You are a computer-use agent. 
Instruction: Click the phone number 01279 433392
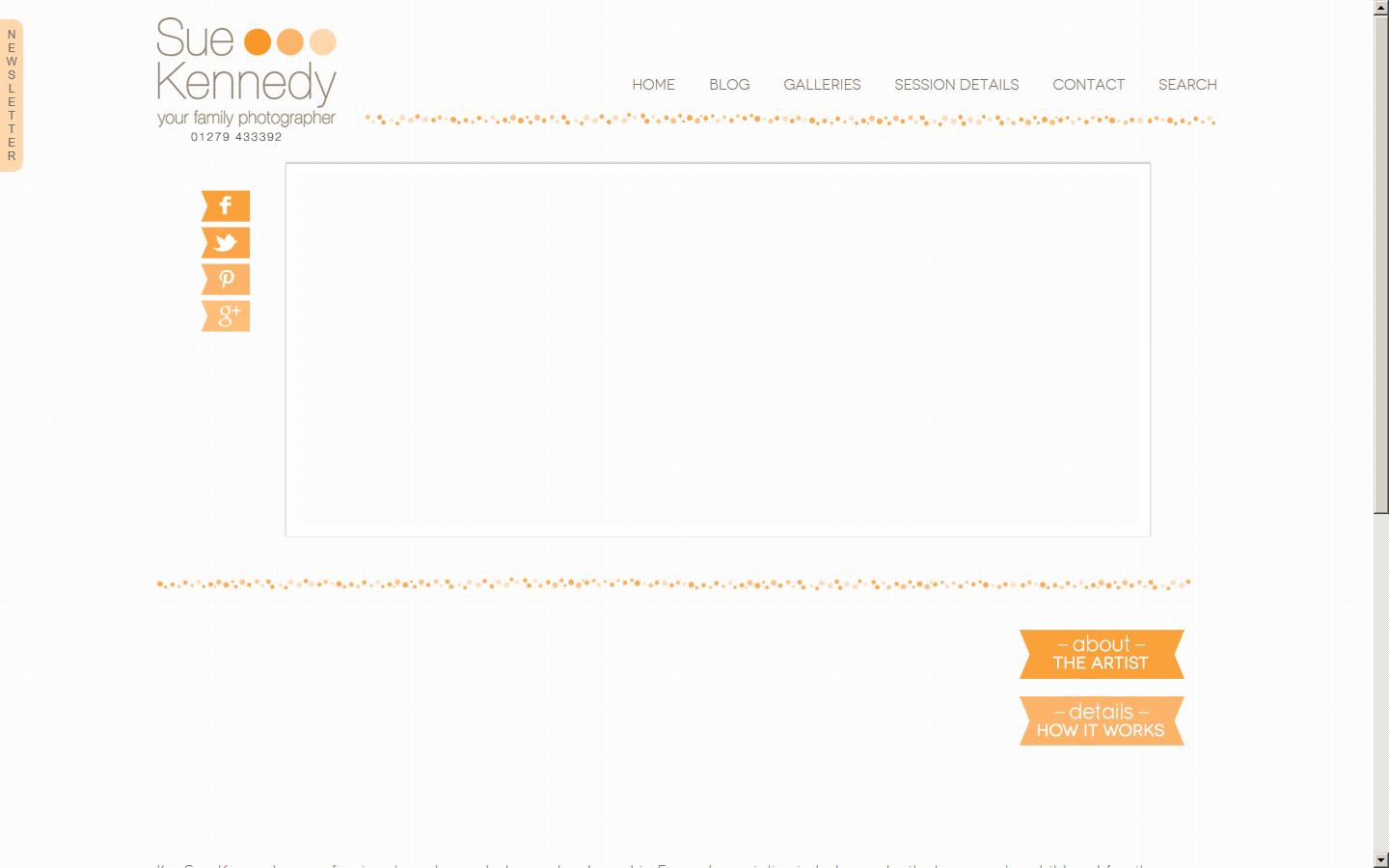pyautogui.click(x=236, y=137)
